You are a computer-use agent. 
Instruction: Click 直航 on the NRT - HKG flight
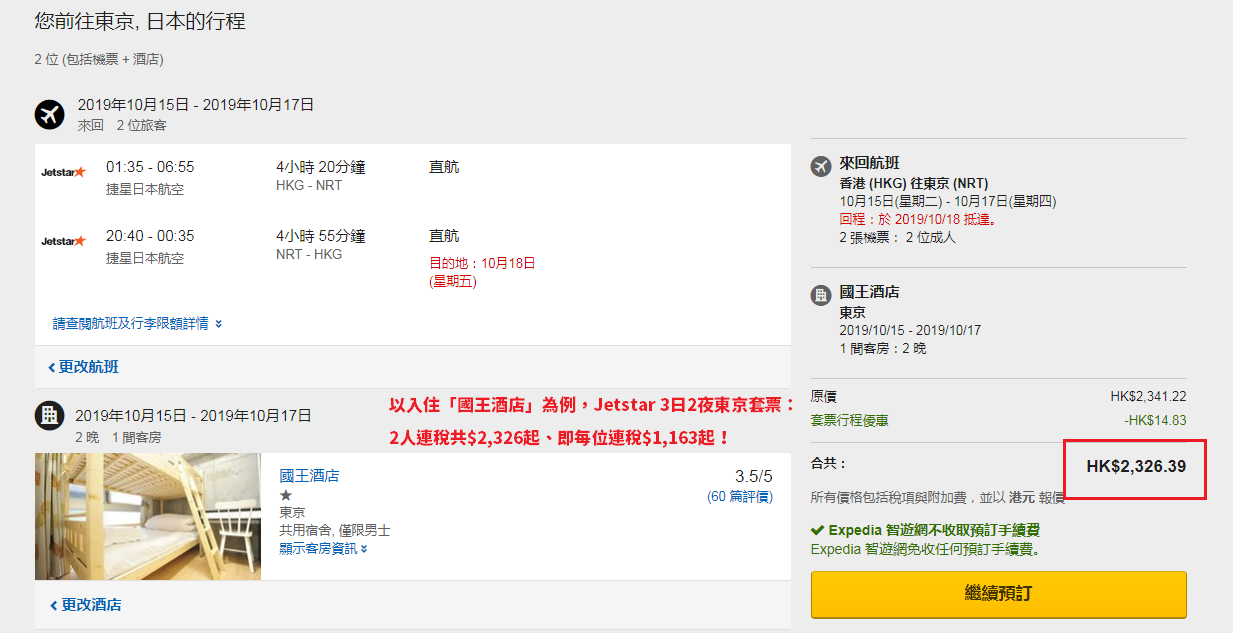pyautogui.click(x=444, y=236)
